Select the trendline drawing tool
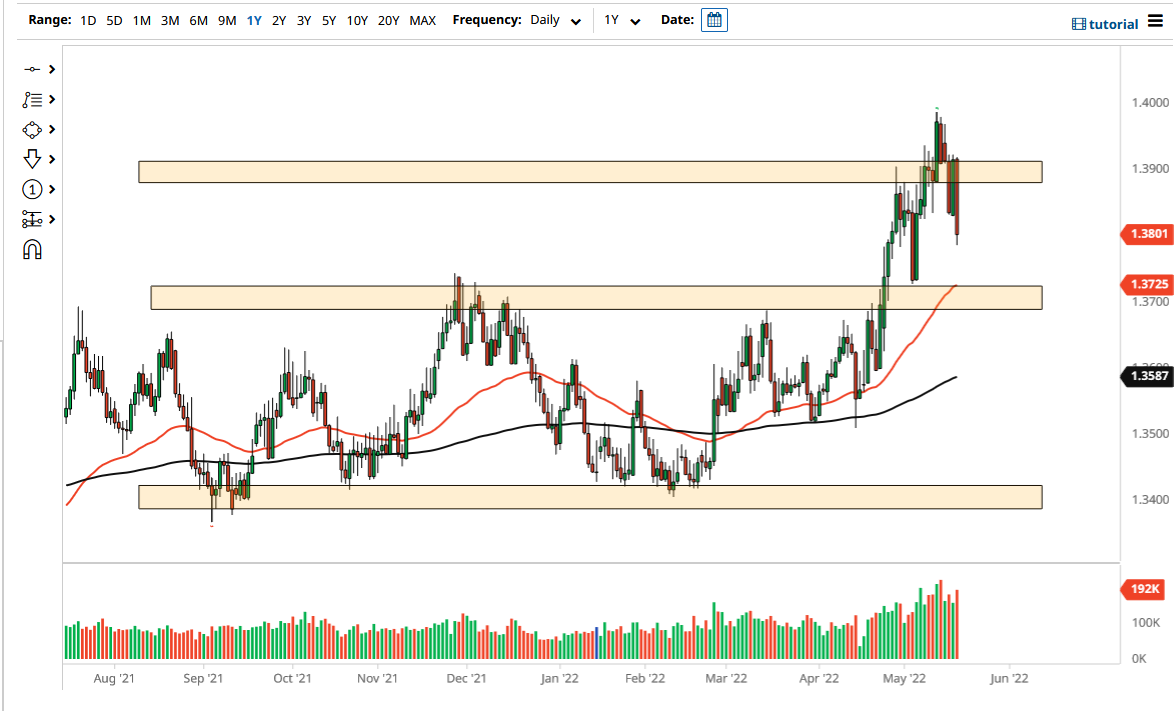Screen dimensions: 1176x711 [32, 70]
